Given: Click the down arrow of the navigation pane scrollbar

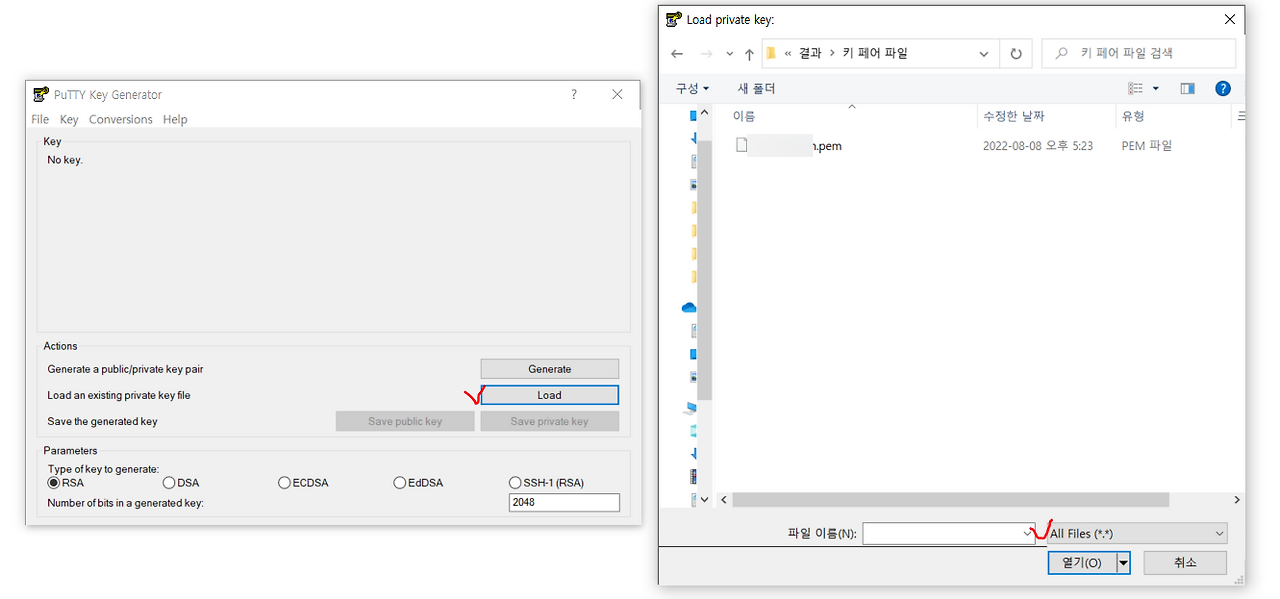Looking at the screenshot, I should pos(705,499).
